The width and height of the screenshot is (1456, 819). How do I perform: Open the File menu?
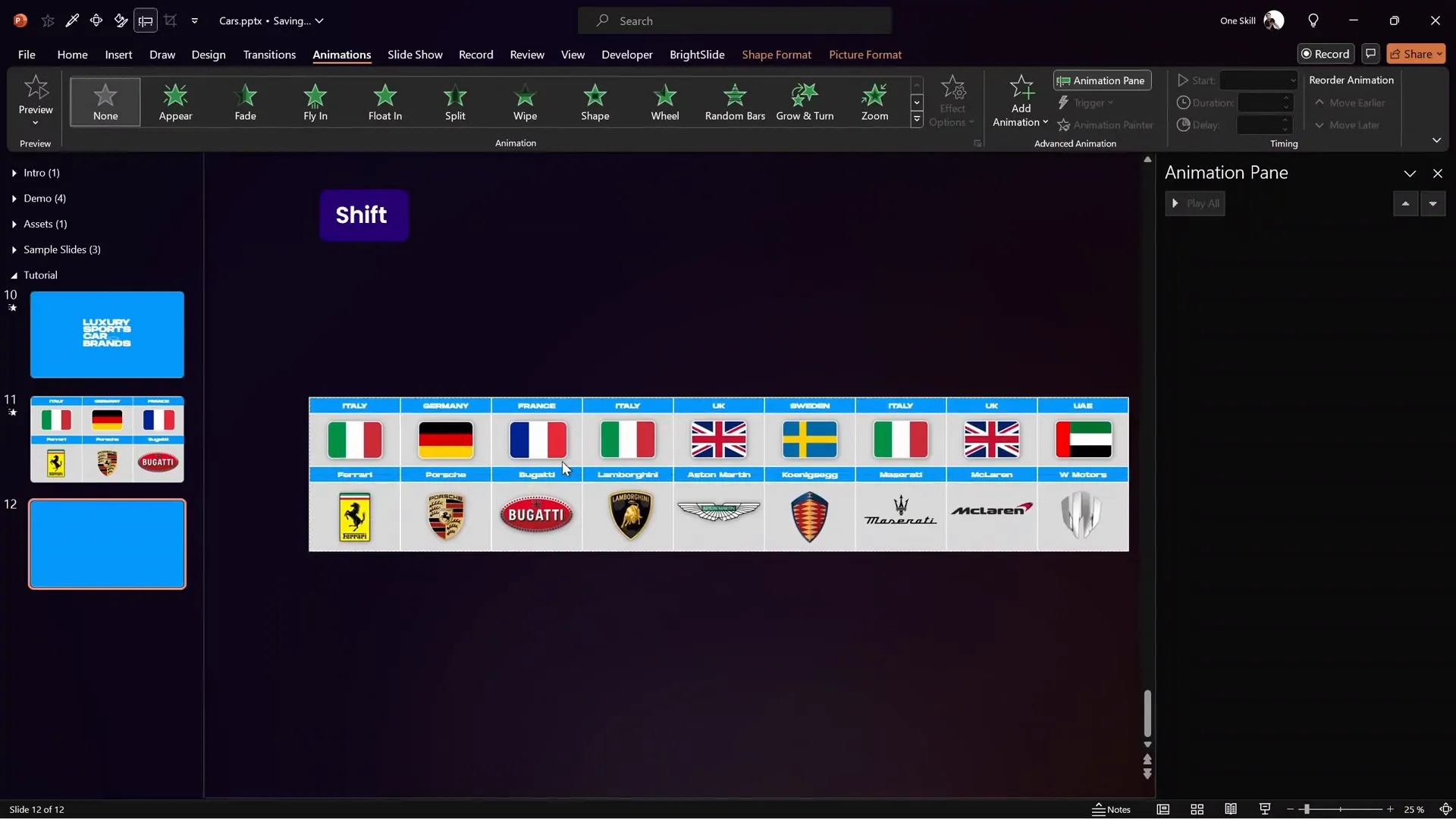point(27,55)
